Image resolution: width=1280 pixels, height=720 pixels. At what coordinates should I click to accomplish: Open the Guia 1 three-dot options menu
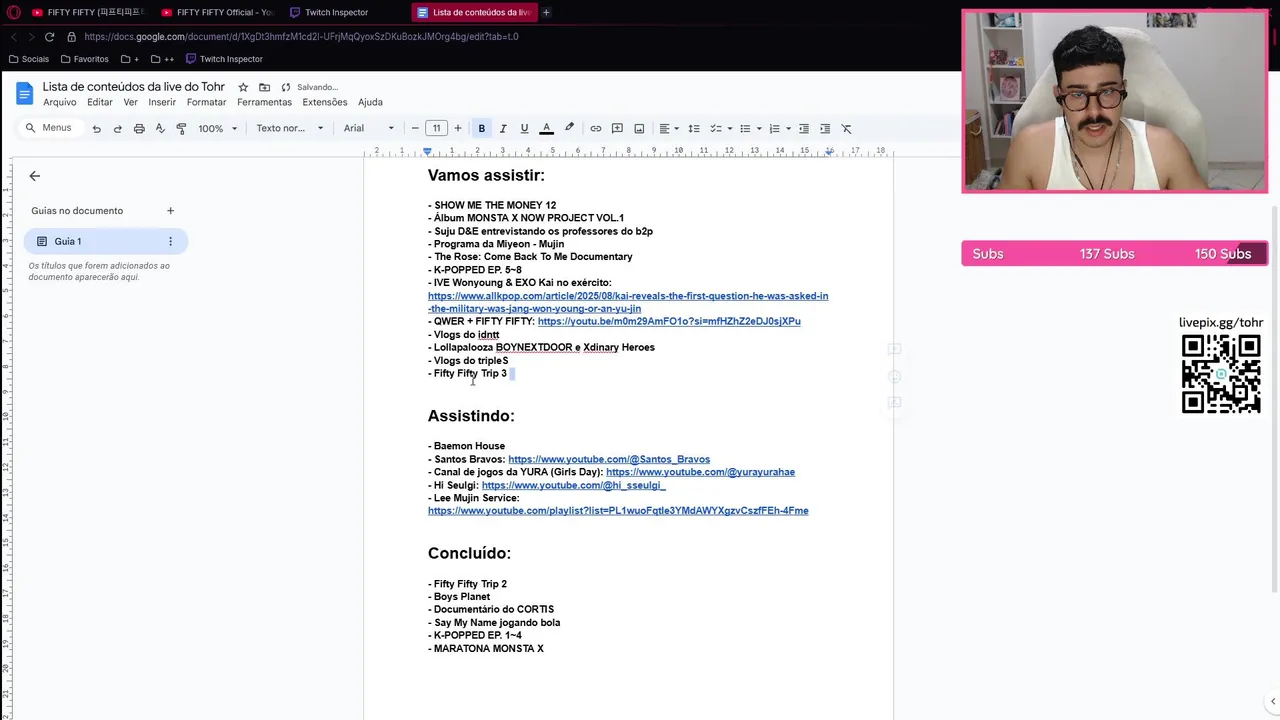[170, 241]
